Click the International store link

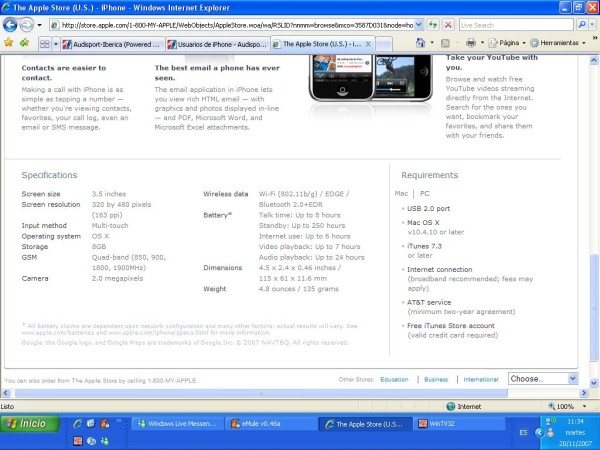[x=481, y=380]
